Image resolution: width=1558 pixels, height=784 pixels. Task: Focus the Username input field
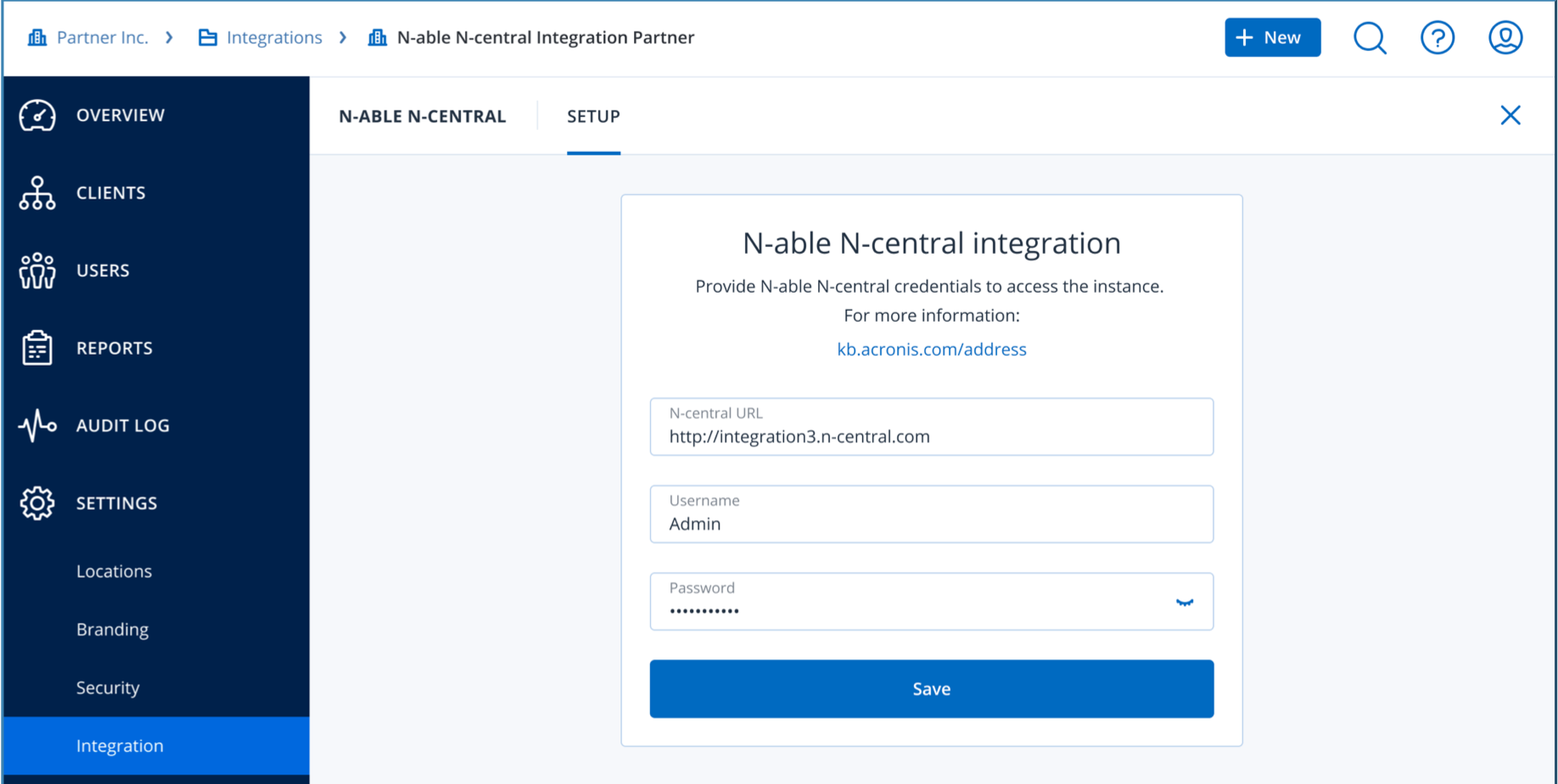click(x=931, y=524)
